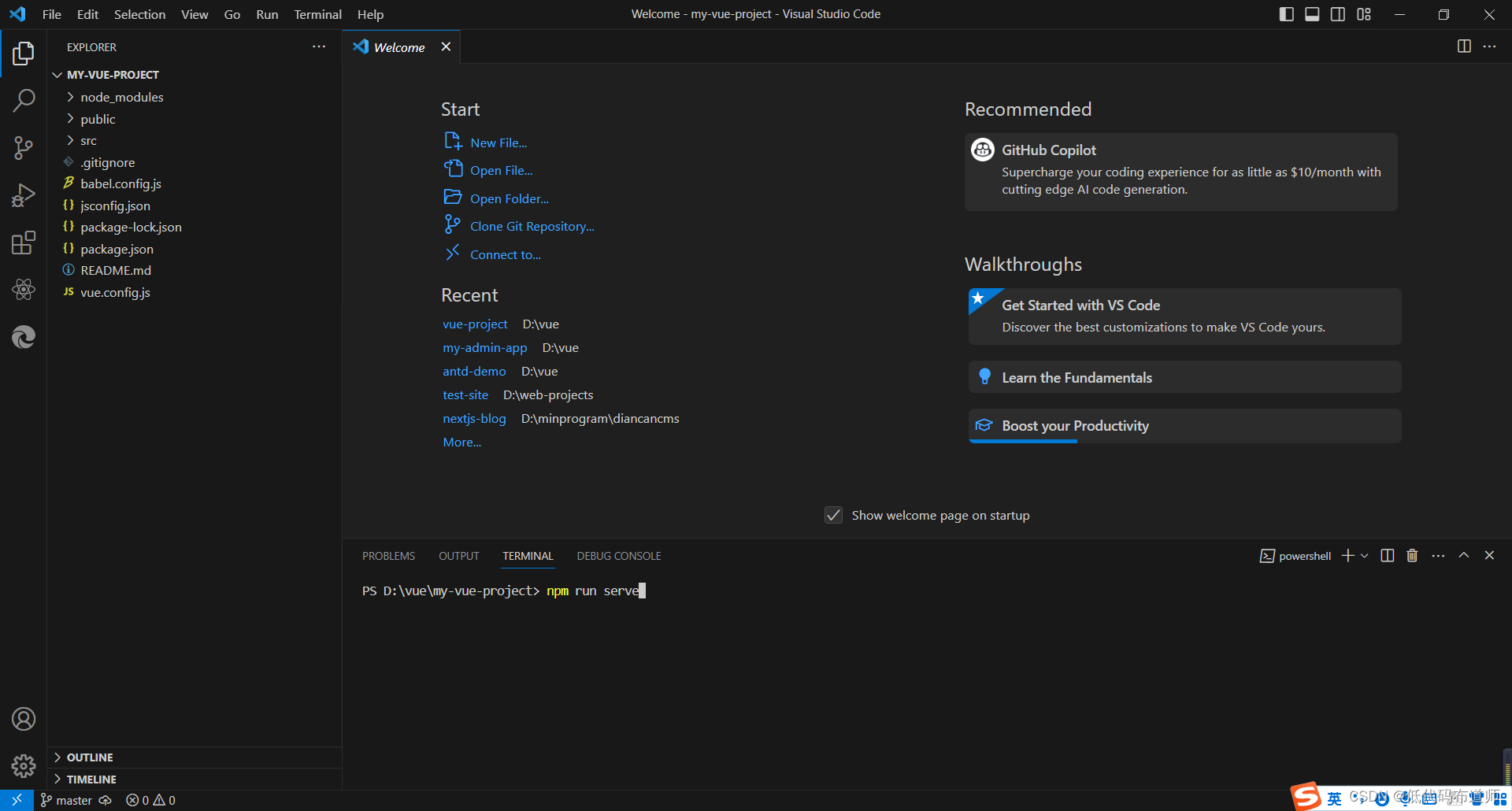Click the Open Folder... link
Screen dimensions: 1512x811
tap(510, 198)
